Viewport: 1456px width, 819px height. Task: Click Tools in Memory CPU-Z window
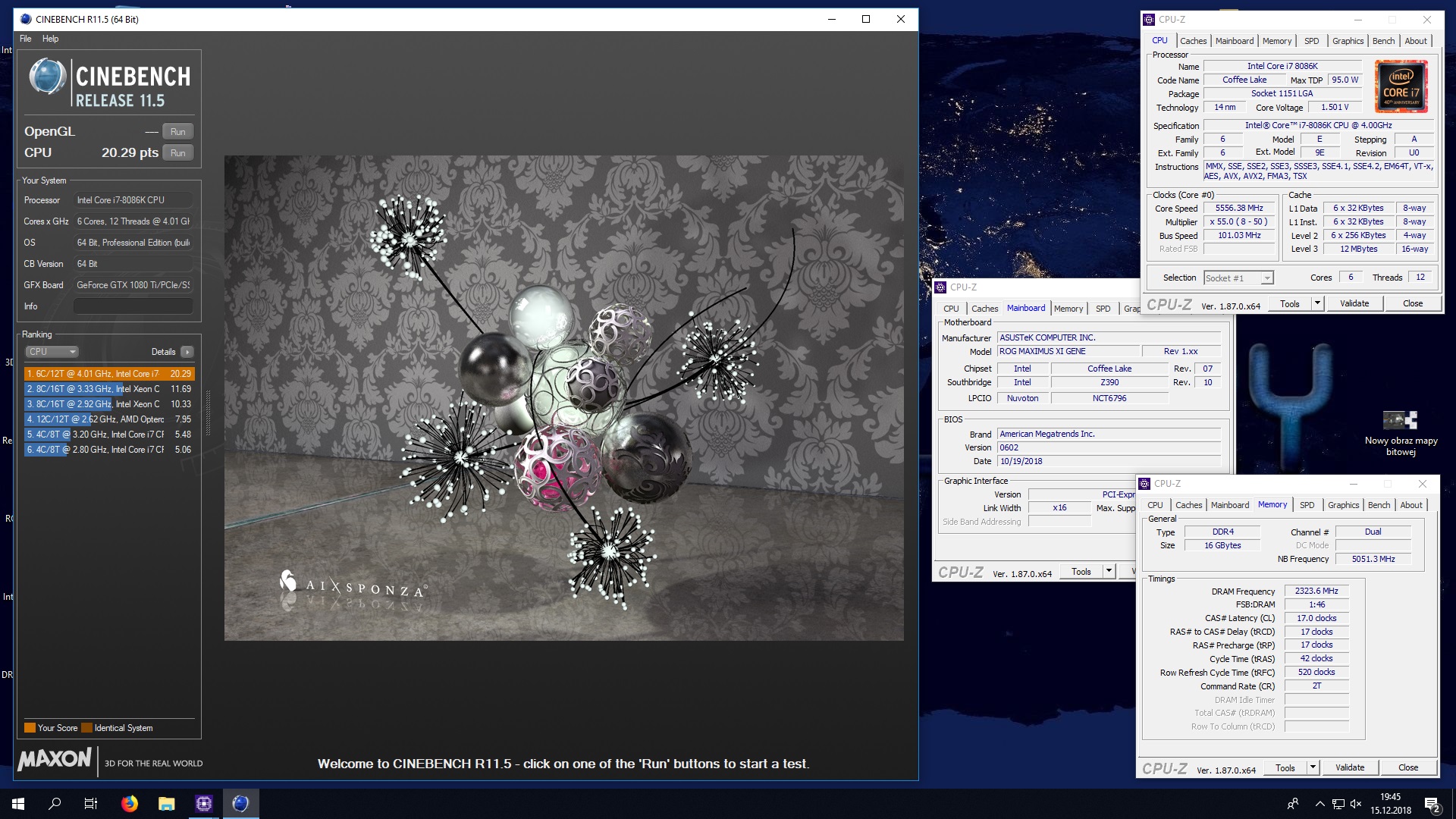1285,767
